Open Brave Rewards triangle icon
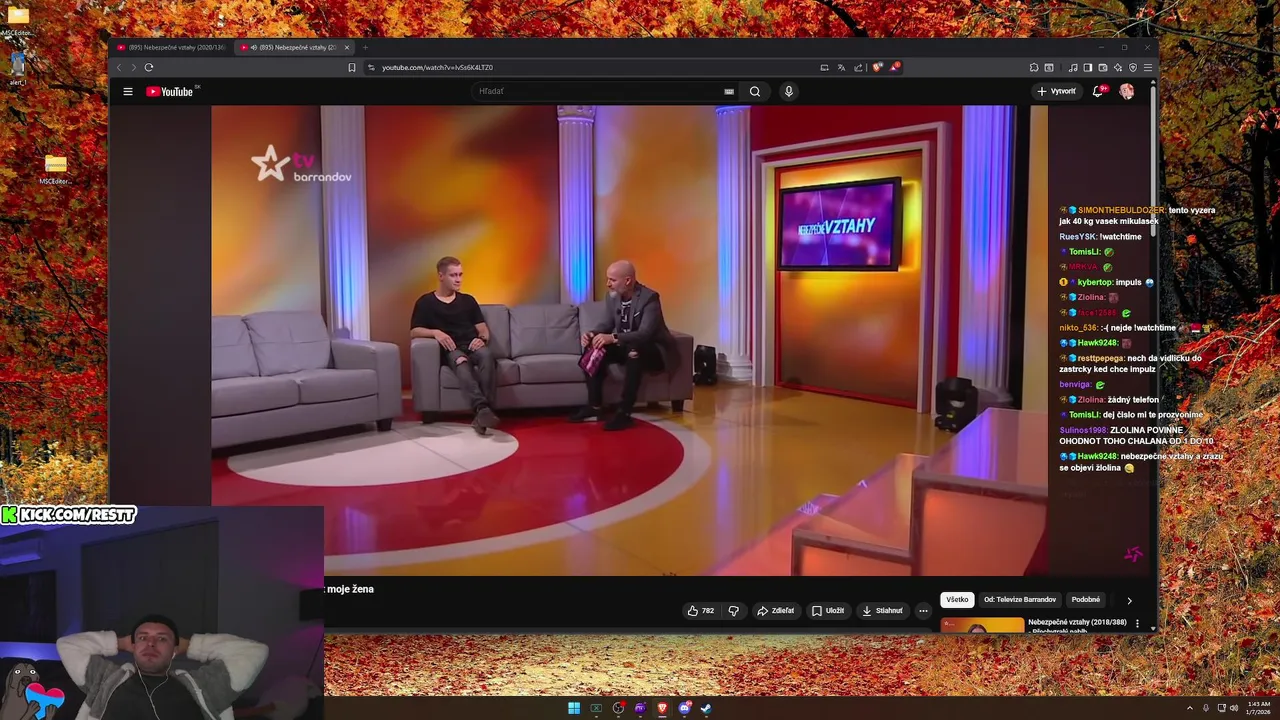1280x720 pixels. [894, 67]
